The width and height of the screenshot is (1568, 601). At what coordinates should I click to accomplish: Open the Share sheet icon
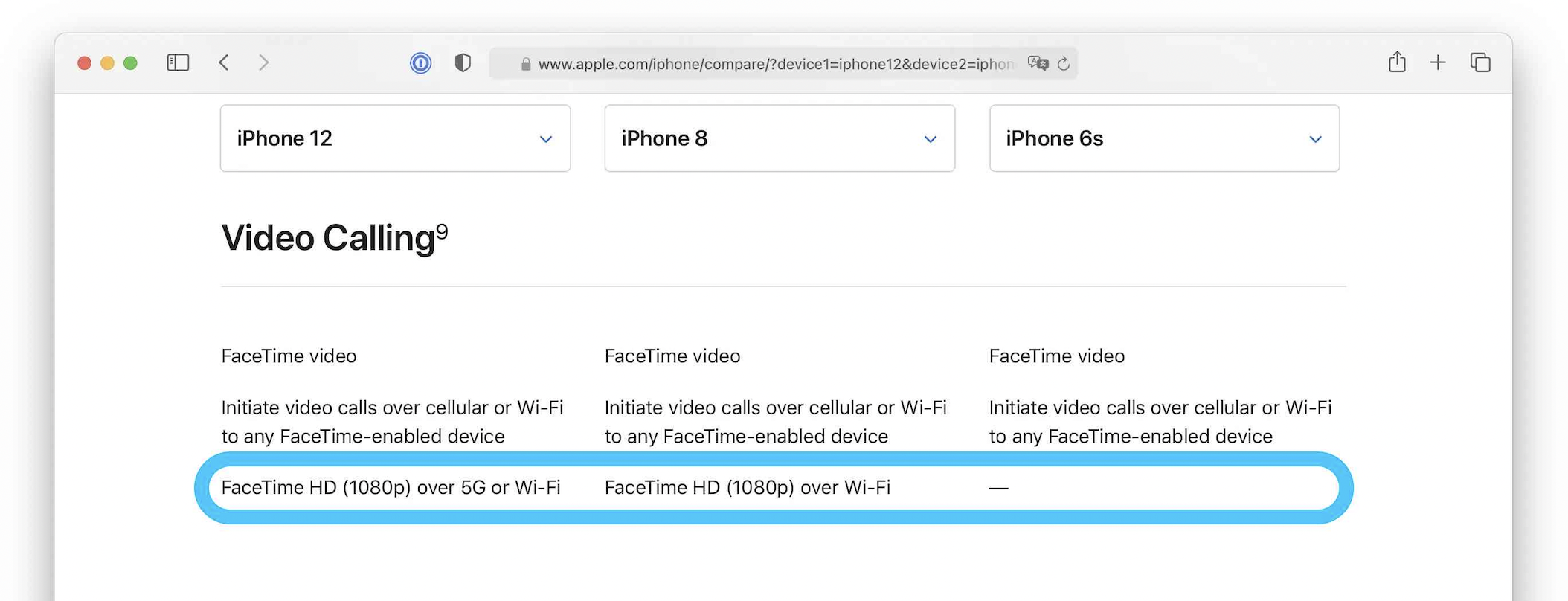(1397, 62)
